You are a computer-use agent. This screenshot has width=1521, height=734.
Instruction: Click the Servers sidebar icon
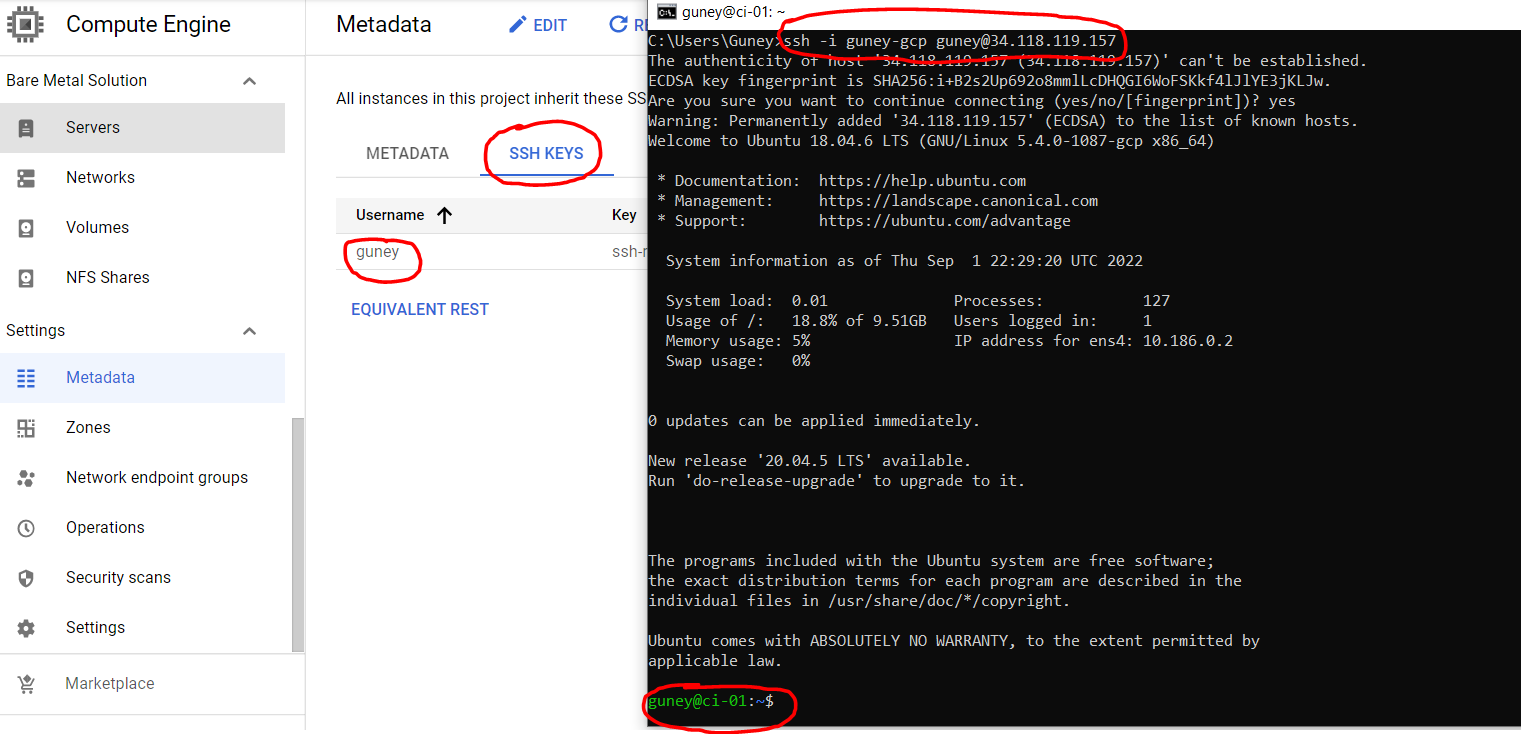26,128
